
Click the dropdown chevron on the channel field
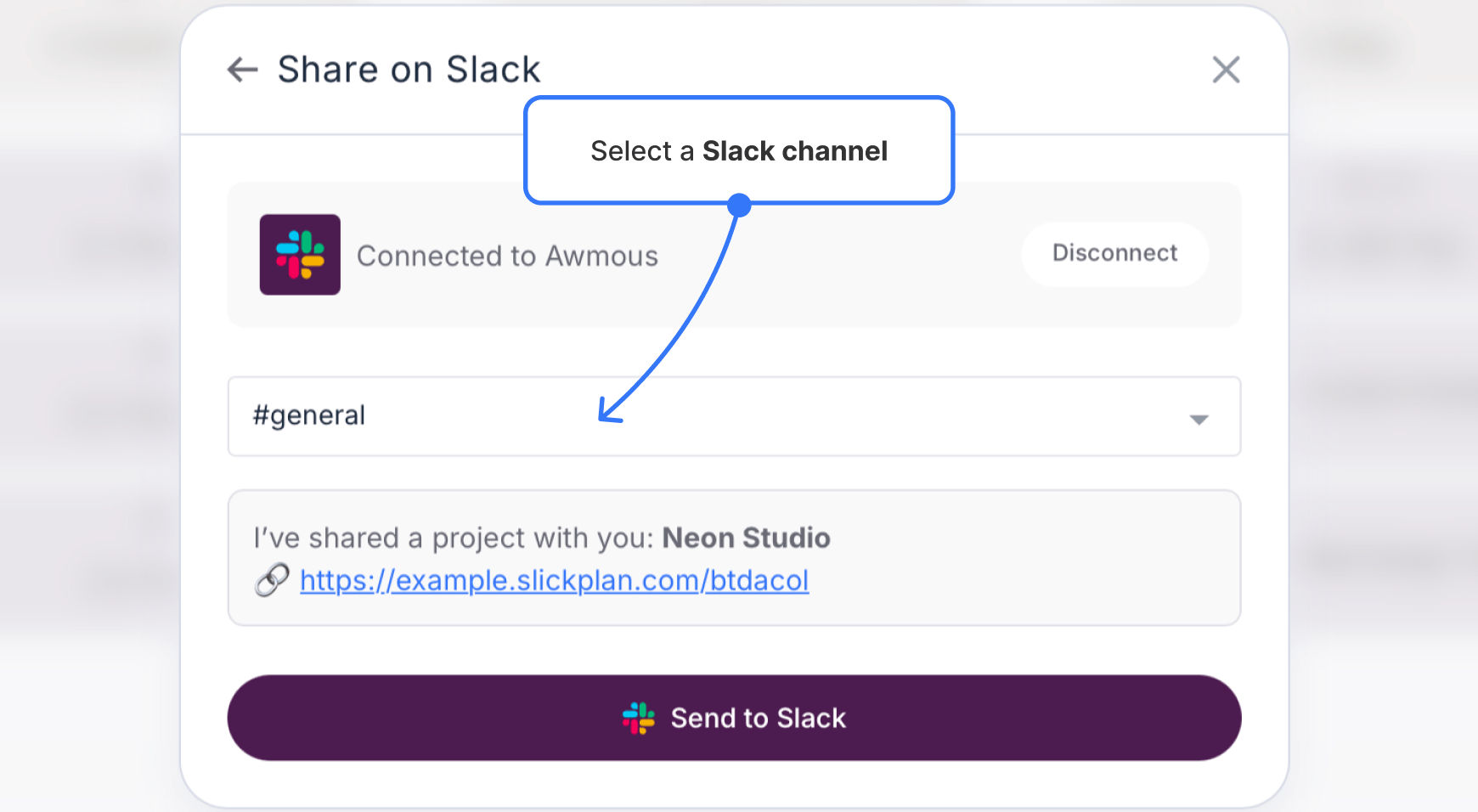(1199, 417)
